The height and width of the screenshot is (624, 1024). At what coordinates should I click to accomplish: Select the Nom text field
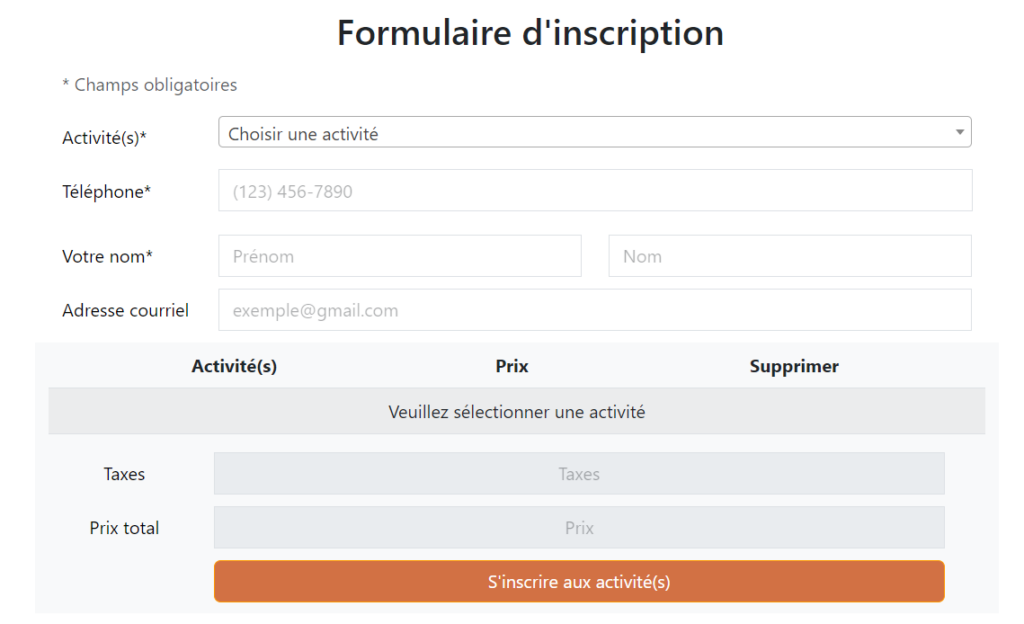(789, 256)
